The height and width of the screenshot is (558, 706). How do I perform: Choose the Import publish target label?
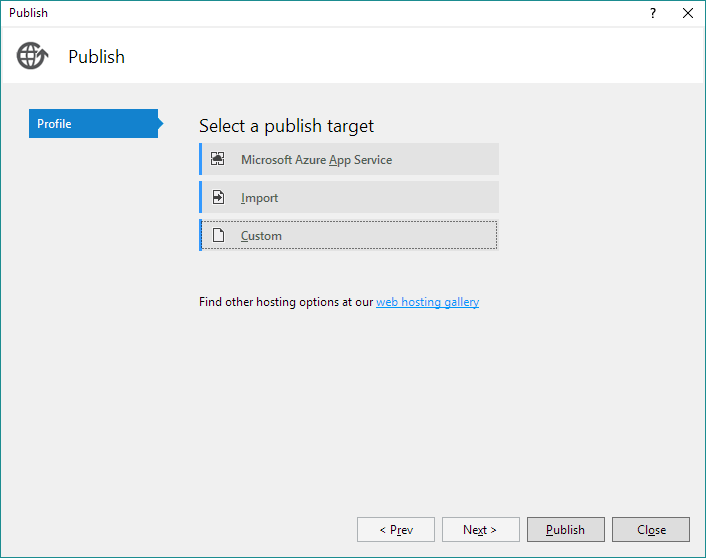[x=259, y=198]
